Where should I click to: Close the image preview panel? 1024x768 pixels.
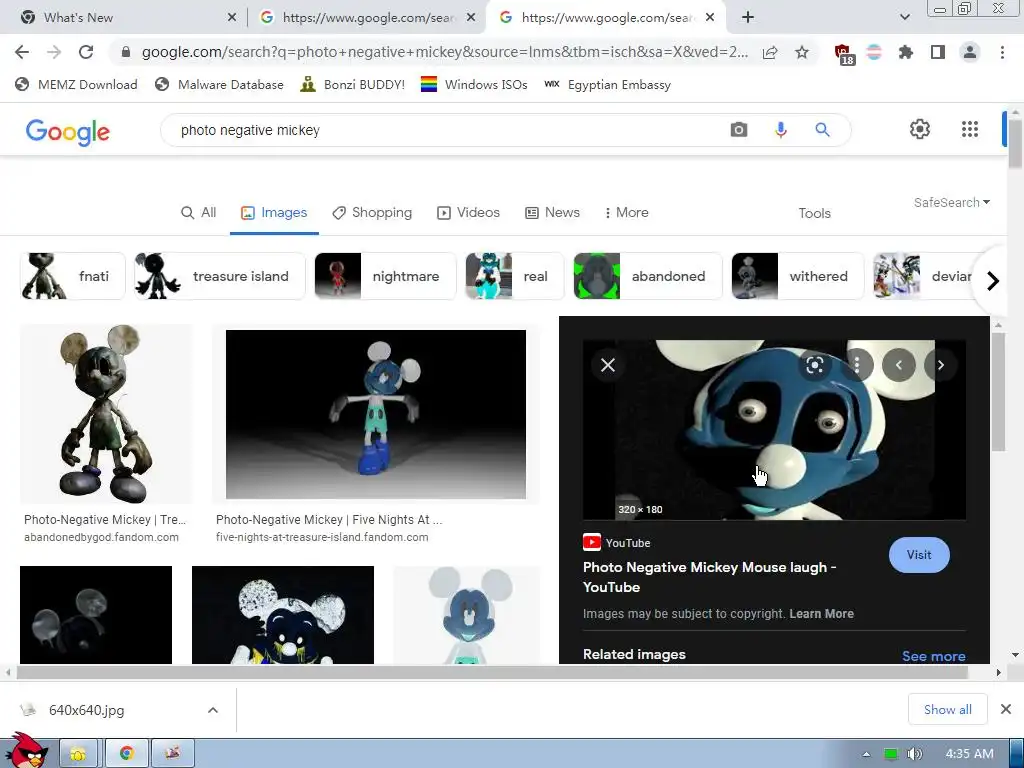click(608, 365)
